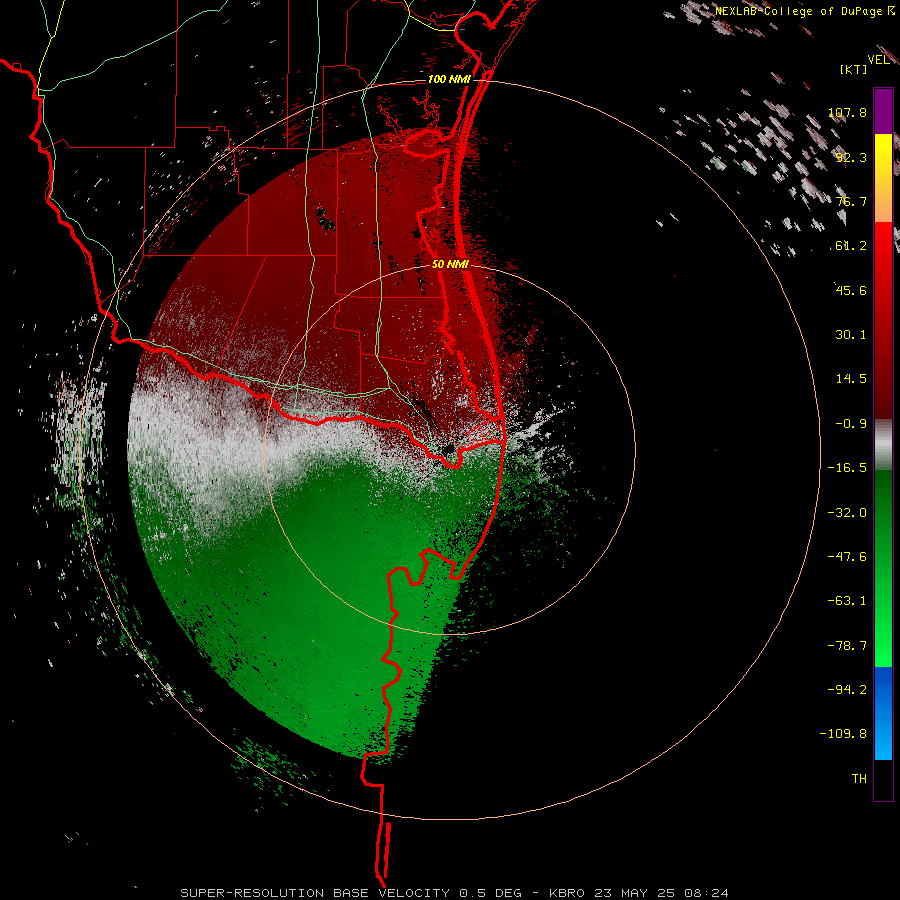
Task: Click the purple segment of velocity color bar
Action: click(883, 111)
